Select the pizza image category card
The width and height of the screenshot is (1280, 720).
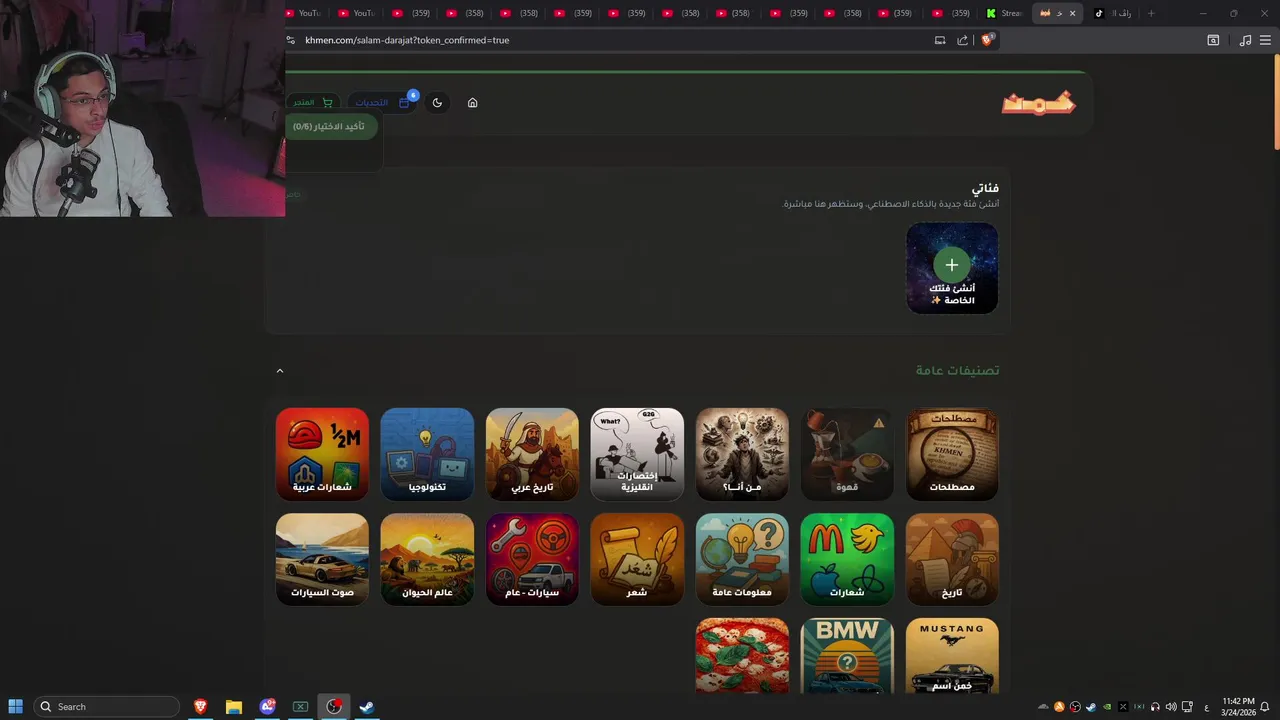tap(742, 655)
